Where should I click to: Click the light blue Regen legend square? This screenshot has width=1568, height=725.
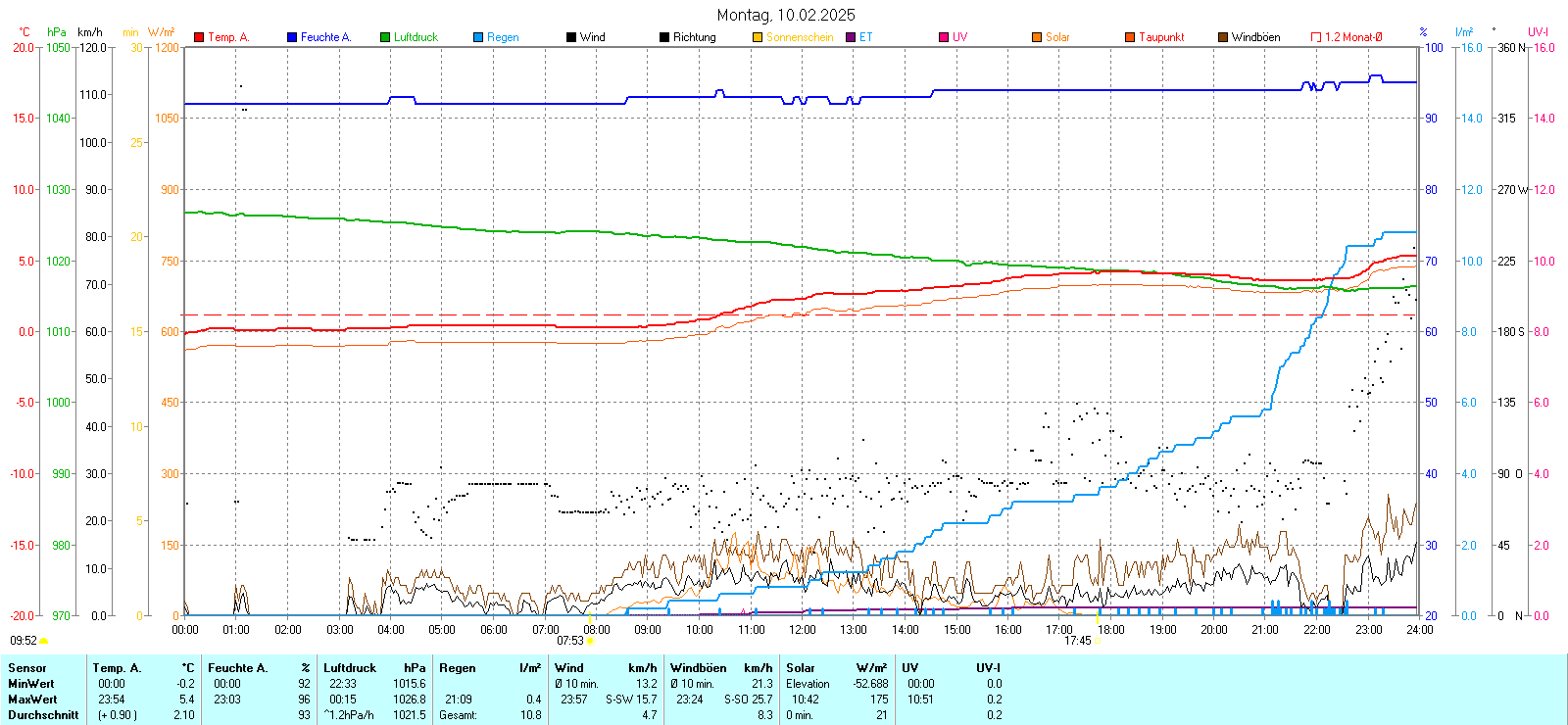coord(478,37)
